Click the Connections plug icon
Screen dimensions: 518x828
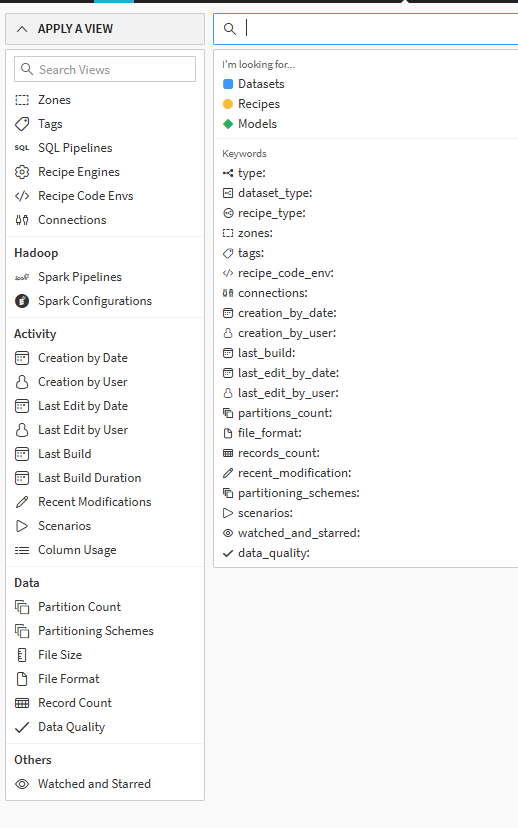coord(22,220)
